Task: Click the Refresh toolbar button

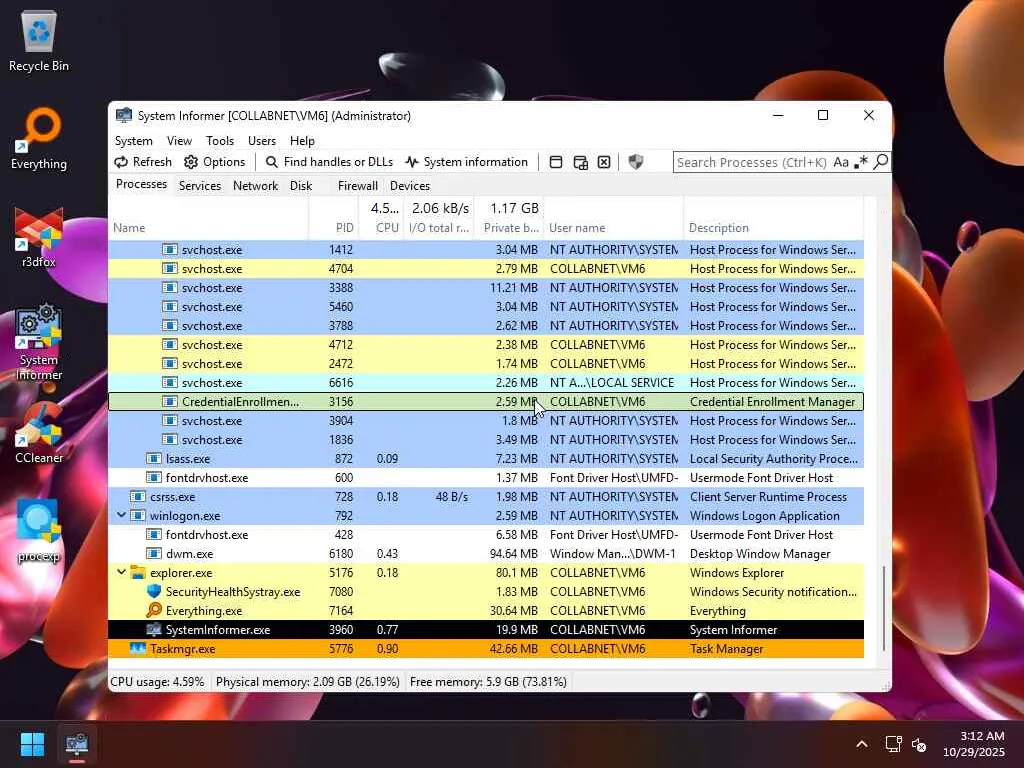Action: point(143,162)
